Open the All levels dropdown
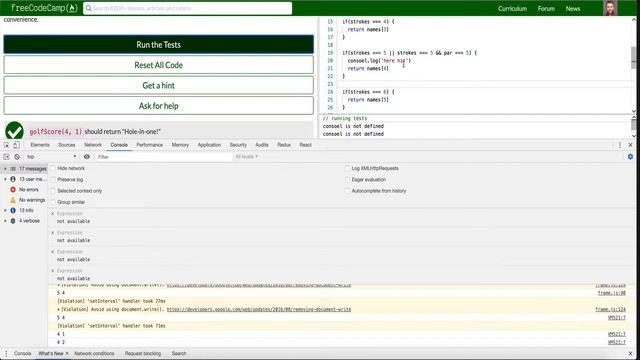The height and width of the screenshot is (360, 640). (247, 157)
